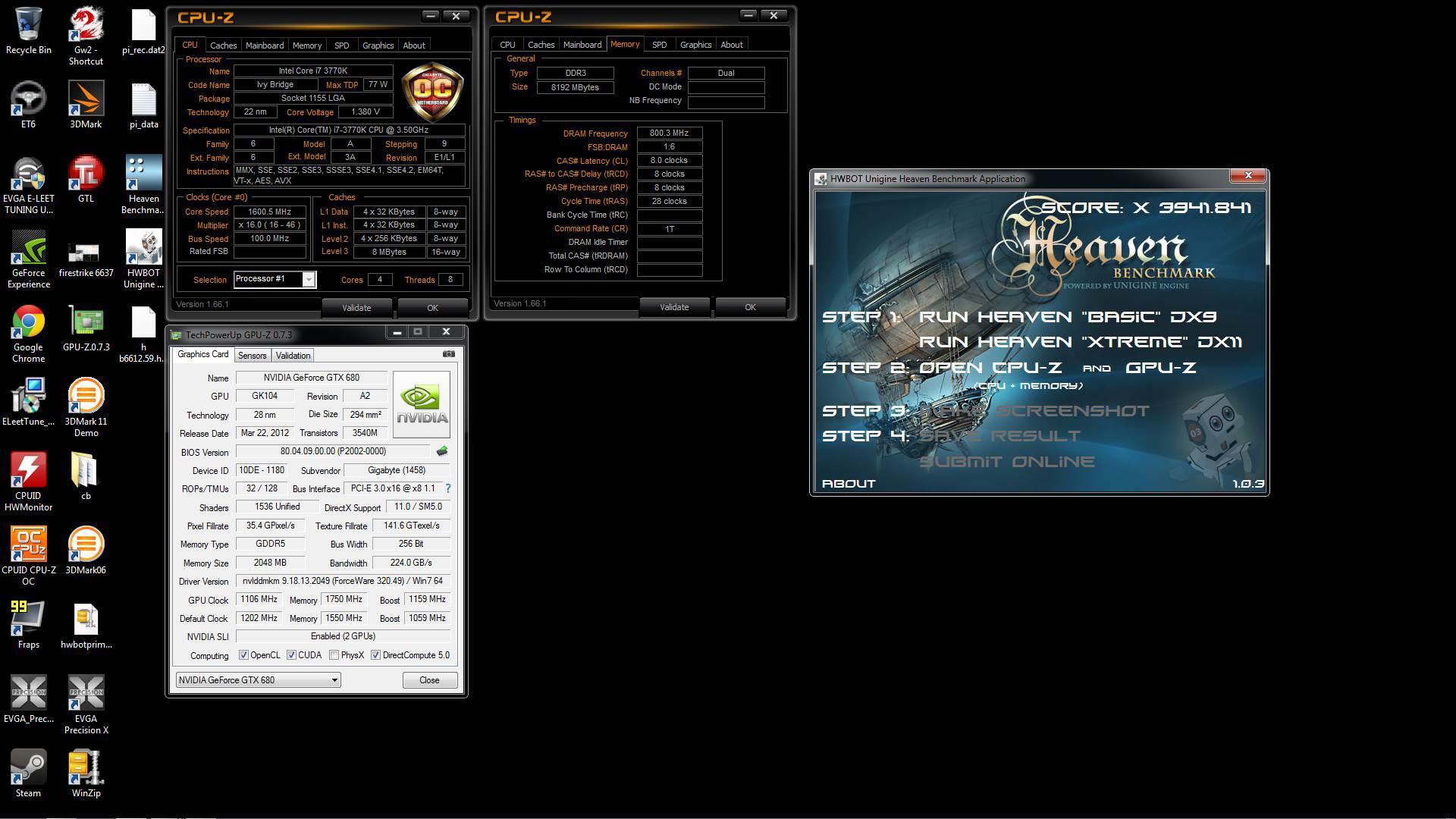Open Google Chrome from the desktop
Image resolution: width=1456 pixels, height=819 pixels.
(28, 334)
